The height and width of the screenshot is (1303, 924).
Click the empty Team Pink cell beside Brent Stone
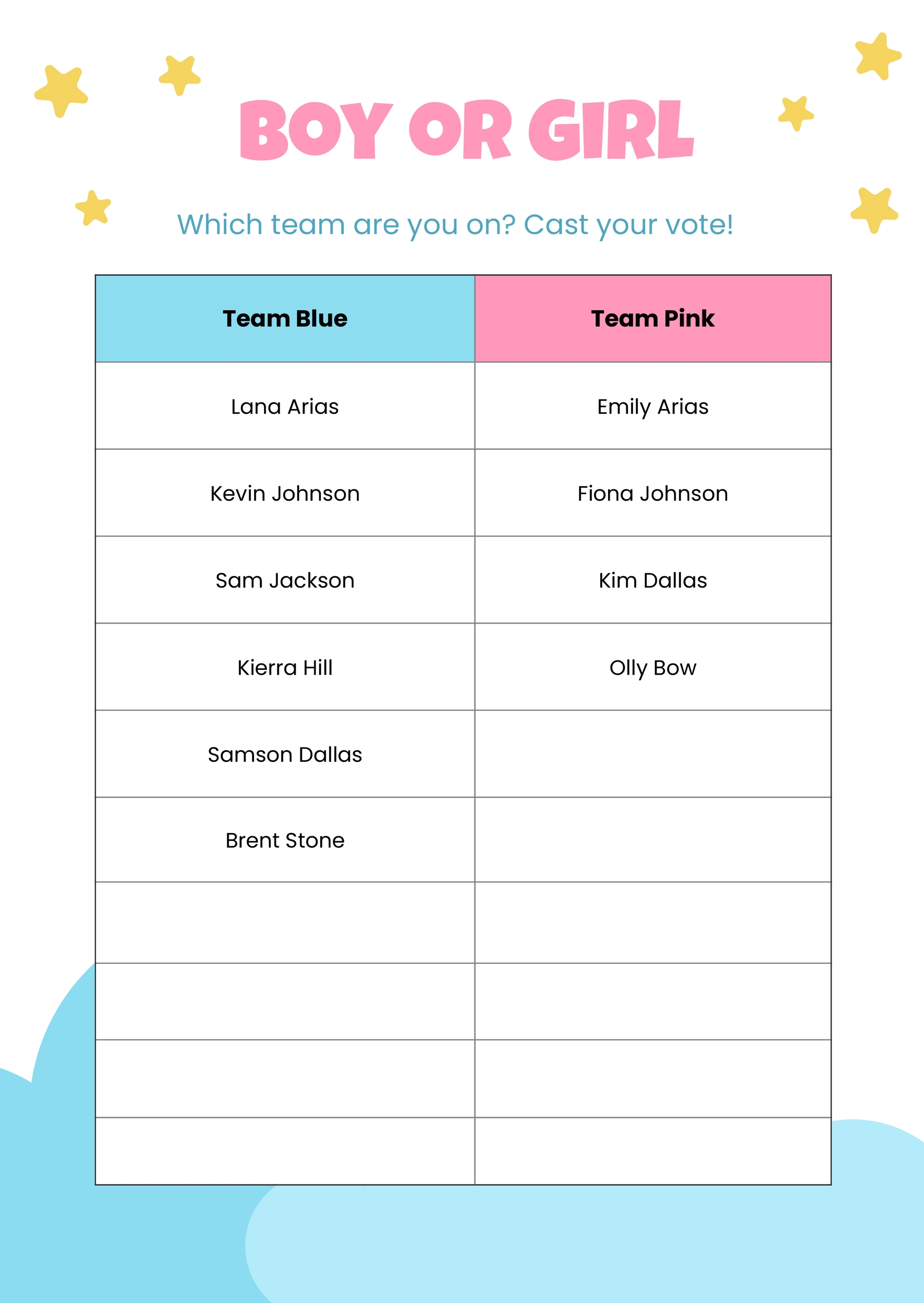(653, 840)
